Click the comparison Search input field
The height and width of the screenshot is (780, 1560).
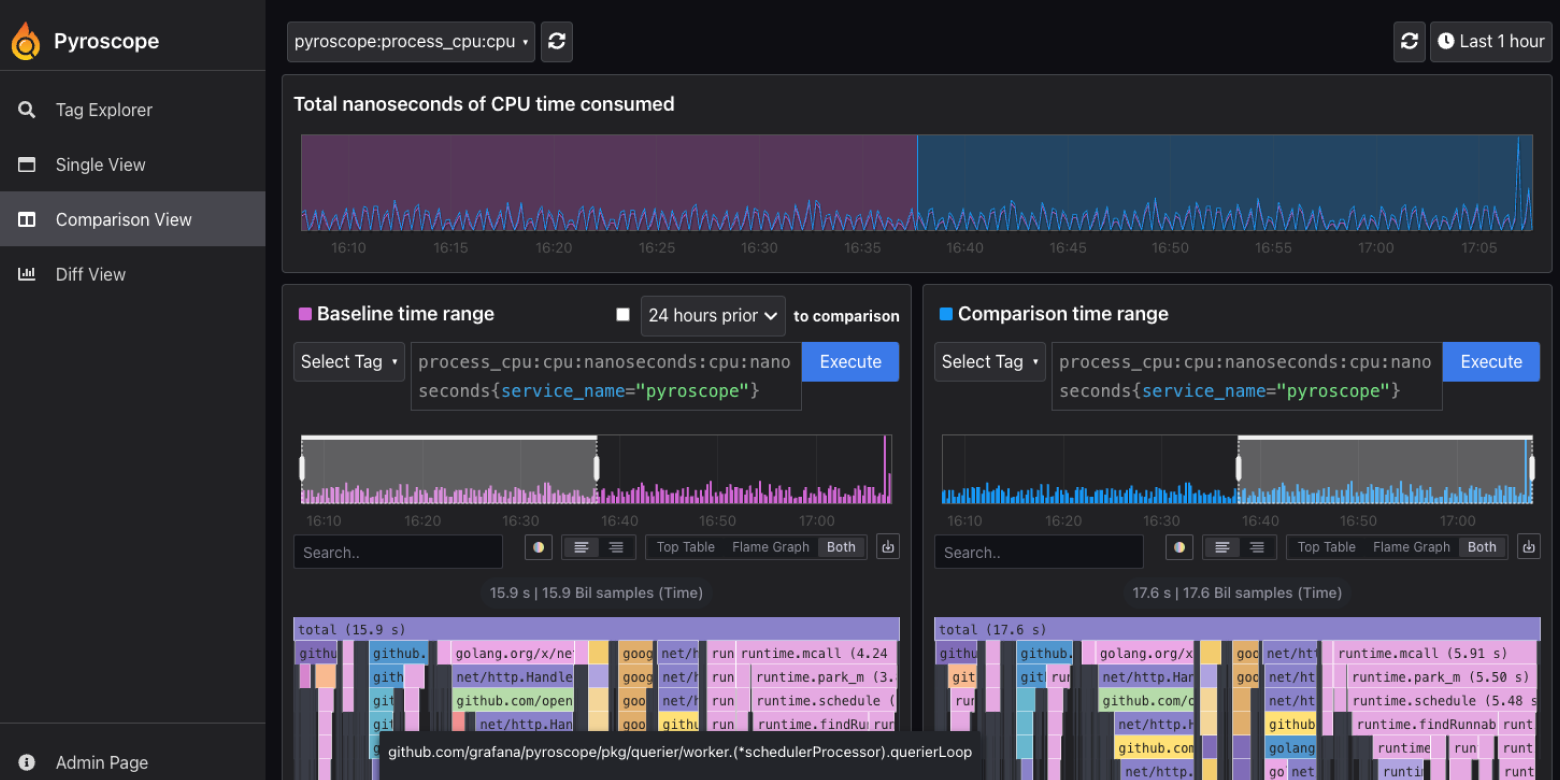click(1037, 551)
